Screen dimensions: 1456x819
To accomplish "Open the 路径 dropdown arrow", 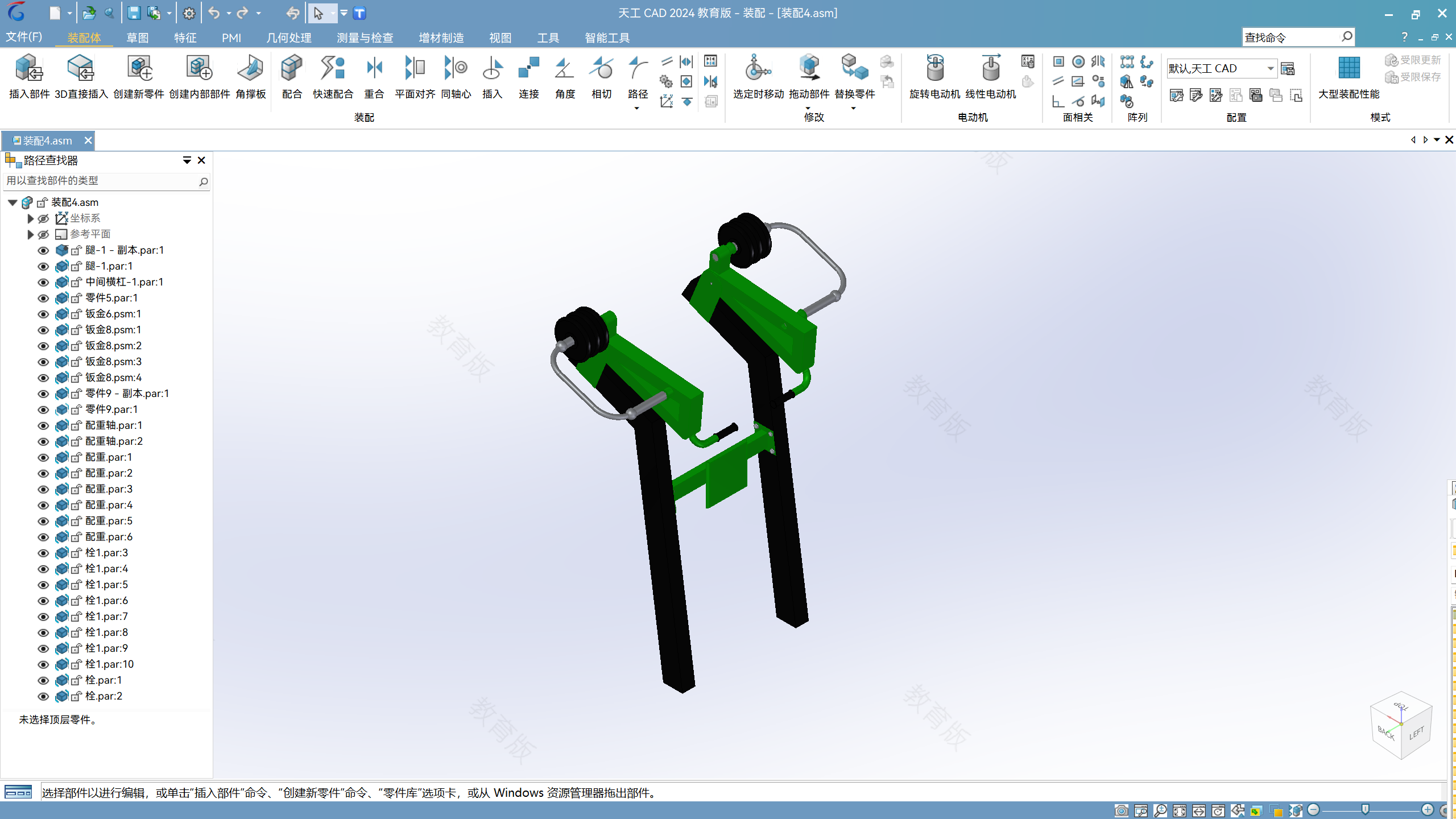I will tap(637, 108).
